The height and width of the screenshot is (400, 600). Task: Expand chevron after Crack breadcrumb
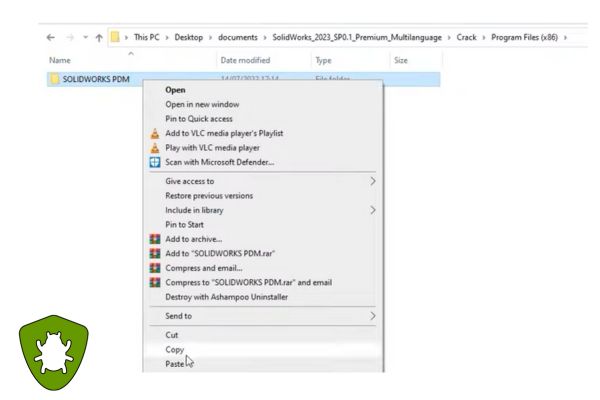click(x=484, y=38)
